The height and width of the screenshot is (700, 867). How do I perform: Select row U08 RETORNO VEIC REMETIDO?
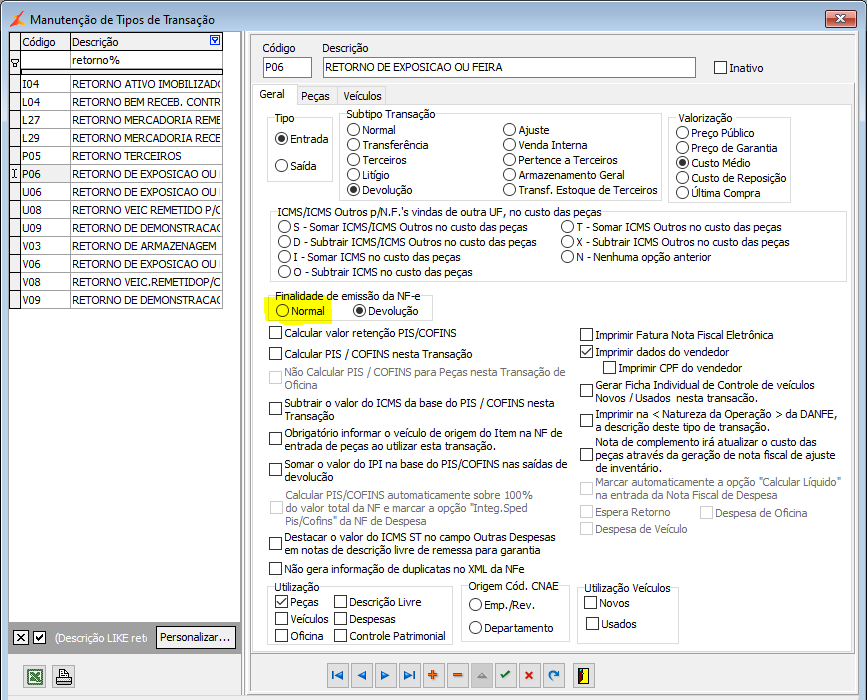click(x=117, y=210)
